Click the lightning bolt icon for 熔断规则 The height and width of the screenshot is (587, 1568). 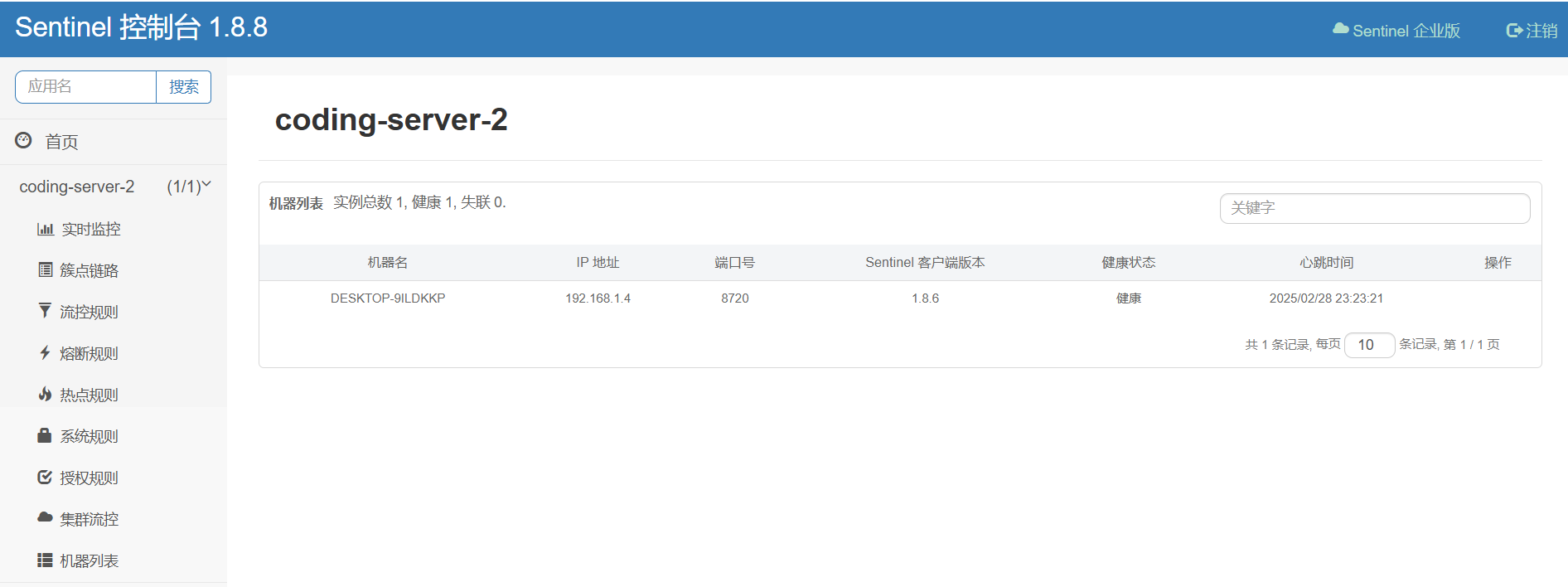pos(45,352)
